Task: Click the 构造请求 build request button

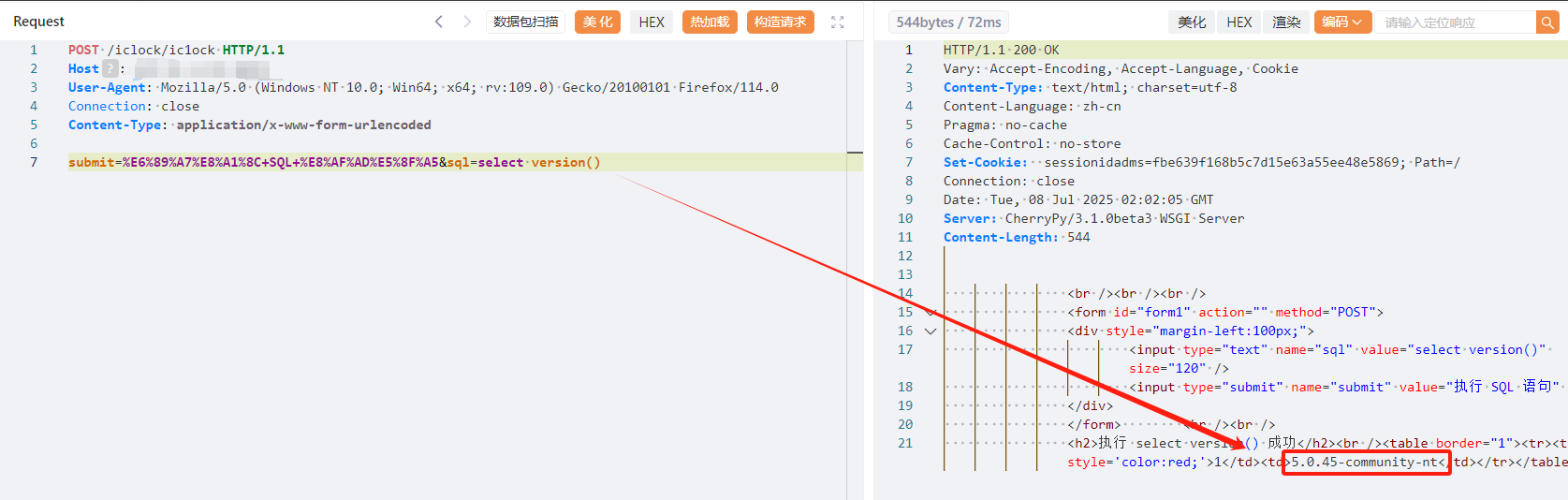Action: [781, 22]
